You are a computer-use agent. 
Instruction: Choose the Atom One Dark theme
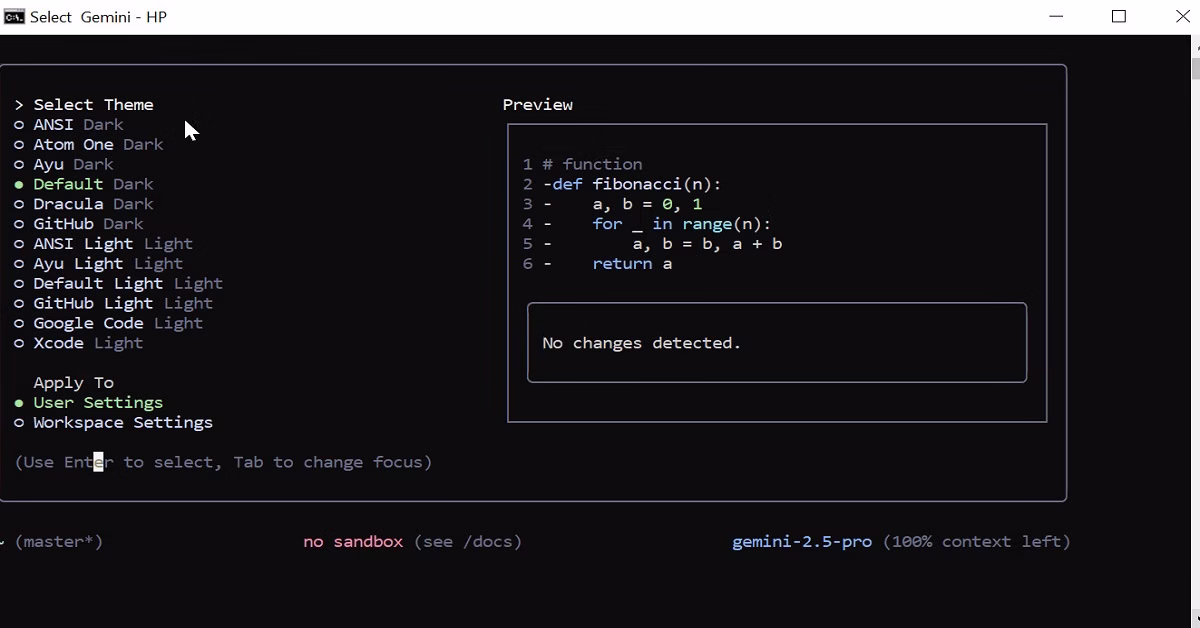89,145
